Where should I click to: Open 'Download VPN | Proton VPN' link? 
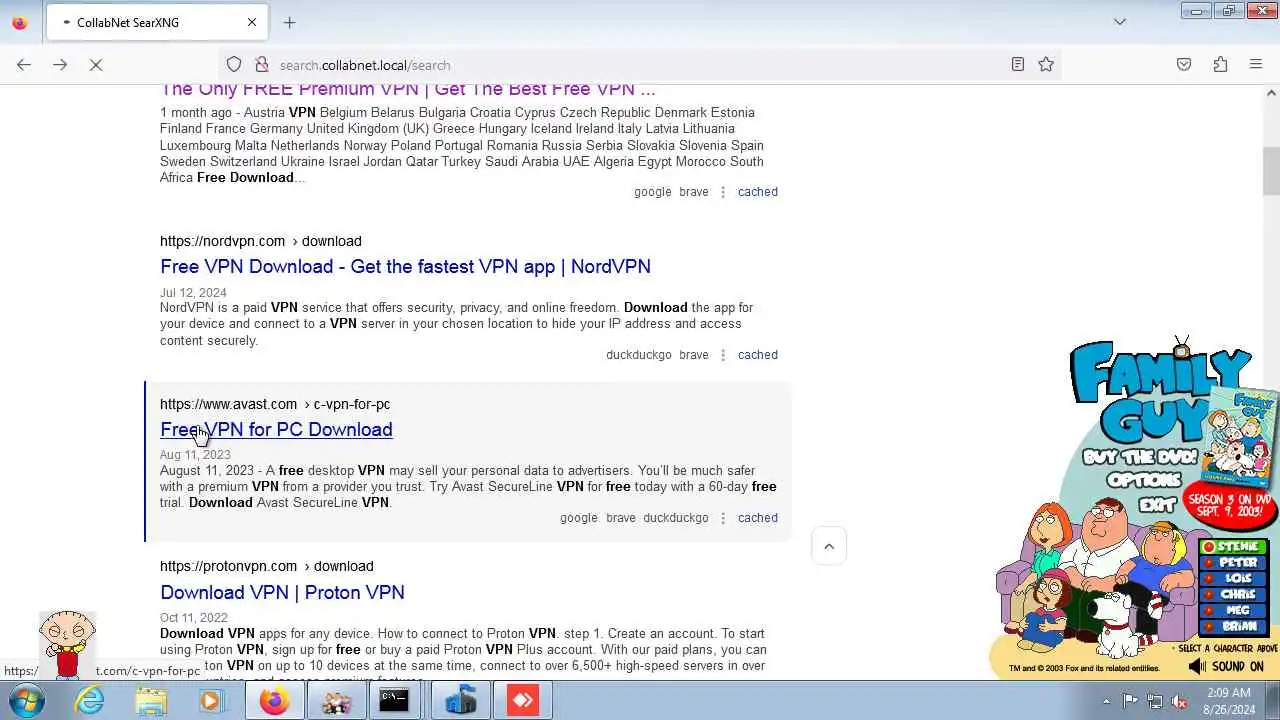click(x=282, y=592)
